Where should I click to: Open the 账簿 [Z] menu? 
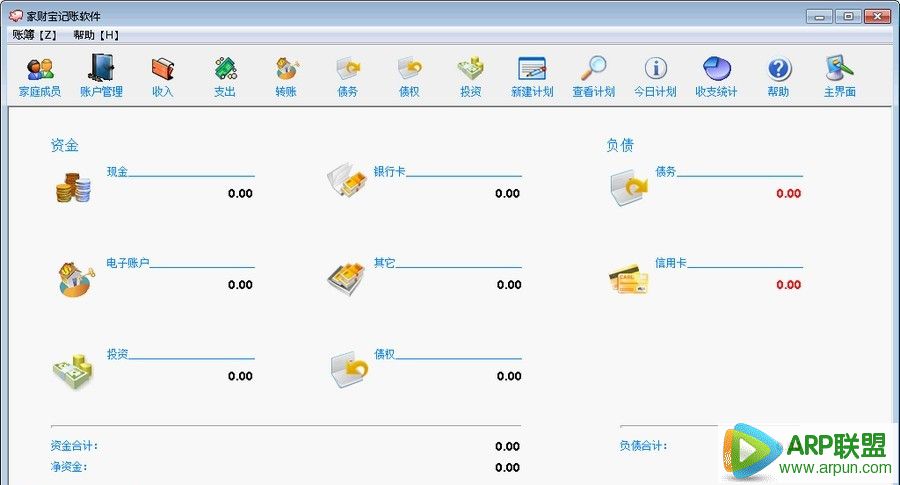[34, 35]
